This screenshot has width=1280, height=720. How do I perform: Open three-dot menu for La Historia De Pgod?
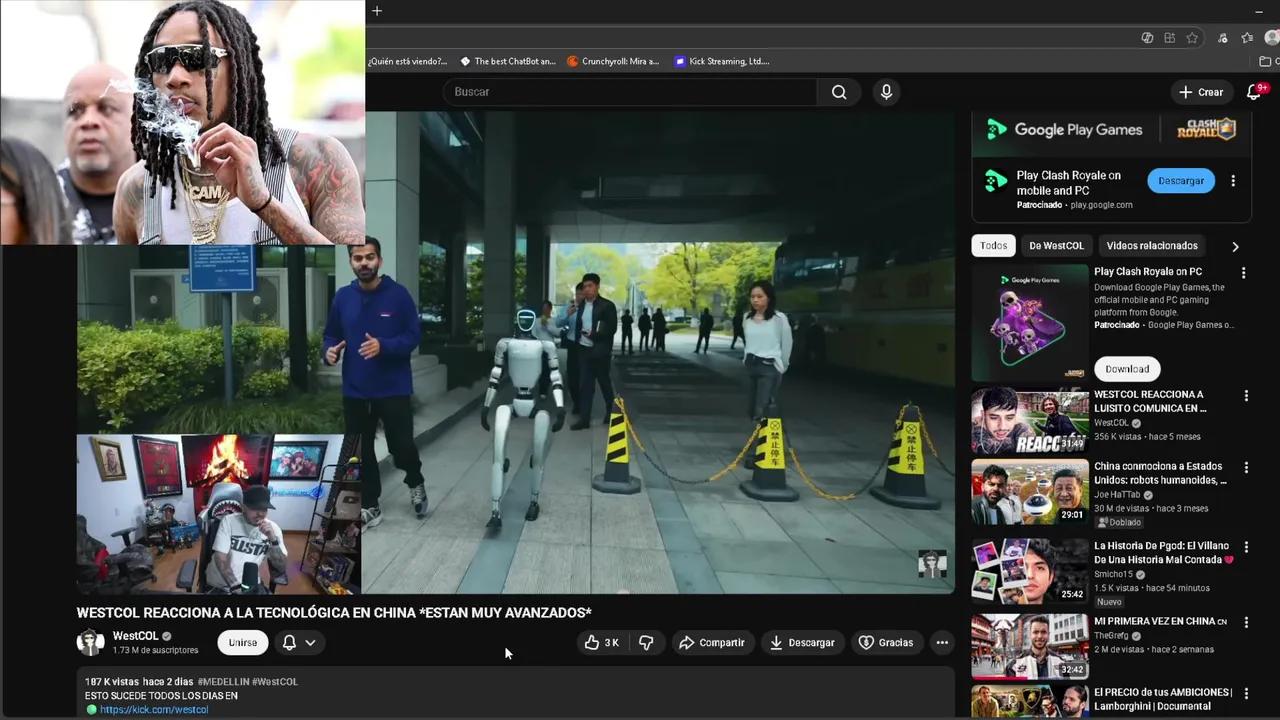1246,548
